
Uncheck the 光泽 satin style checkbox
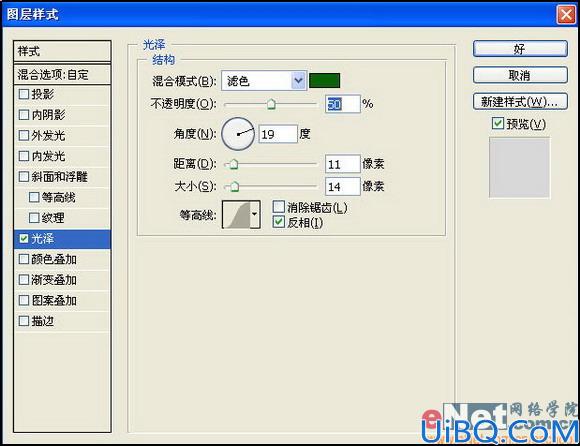click(24, 239)
